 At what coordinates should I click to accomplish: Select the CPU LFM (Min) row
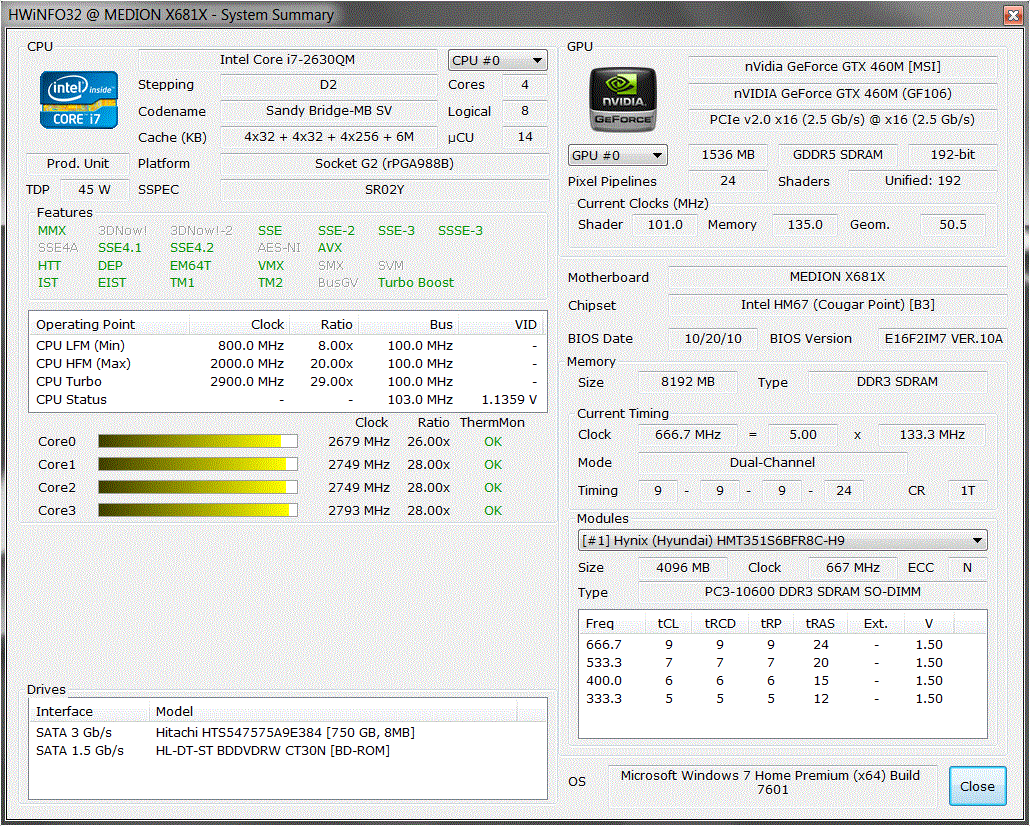click(287, 346)
